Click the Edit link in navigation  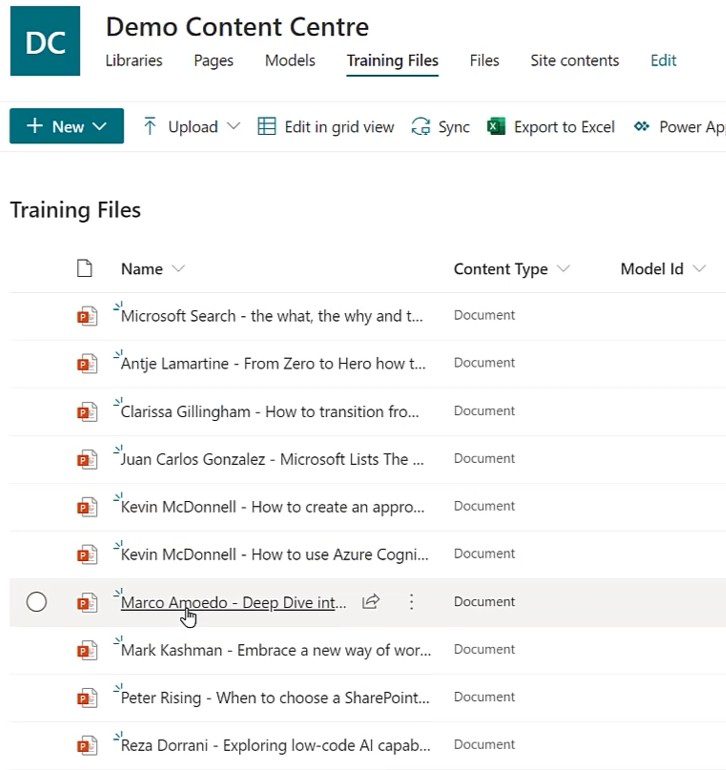click(663, 60)
